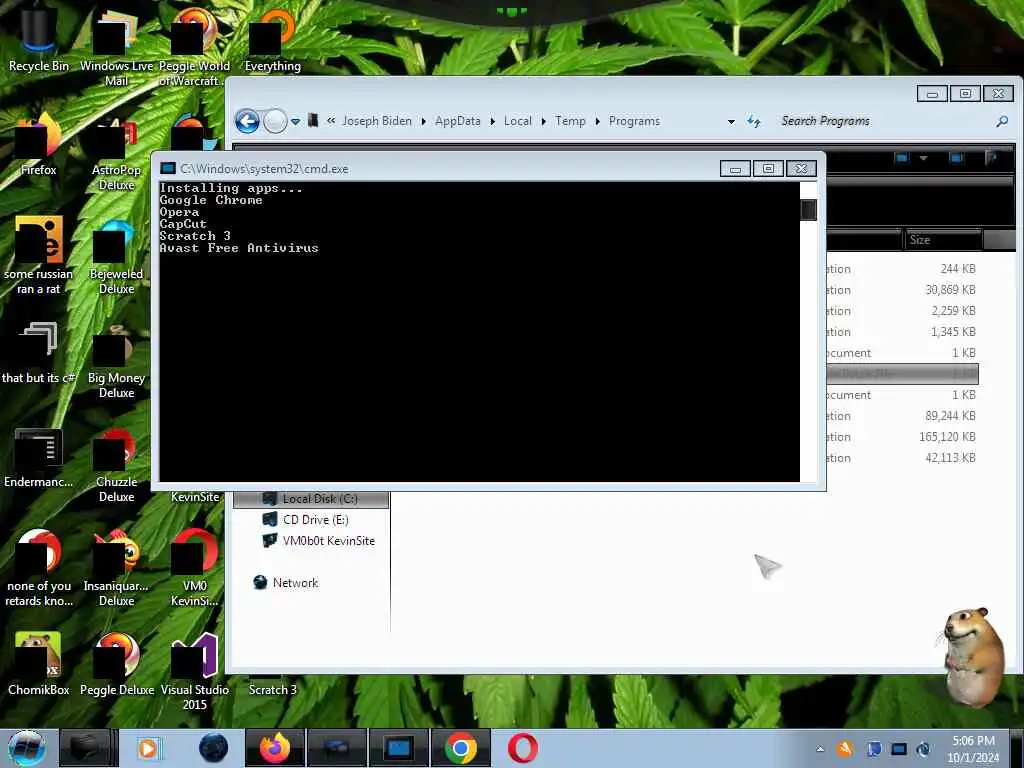This screenshot has height=768, width=1024.
Task: Click the highlighted selected file row
Action: point(903,374)
